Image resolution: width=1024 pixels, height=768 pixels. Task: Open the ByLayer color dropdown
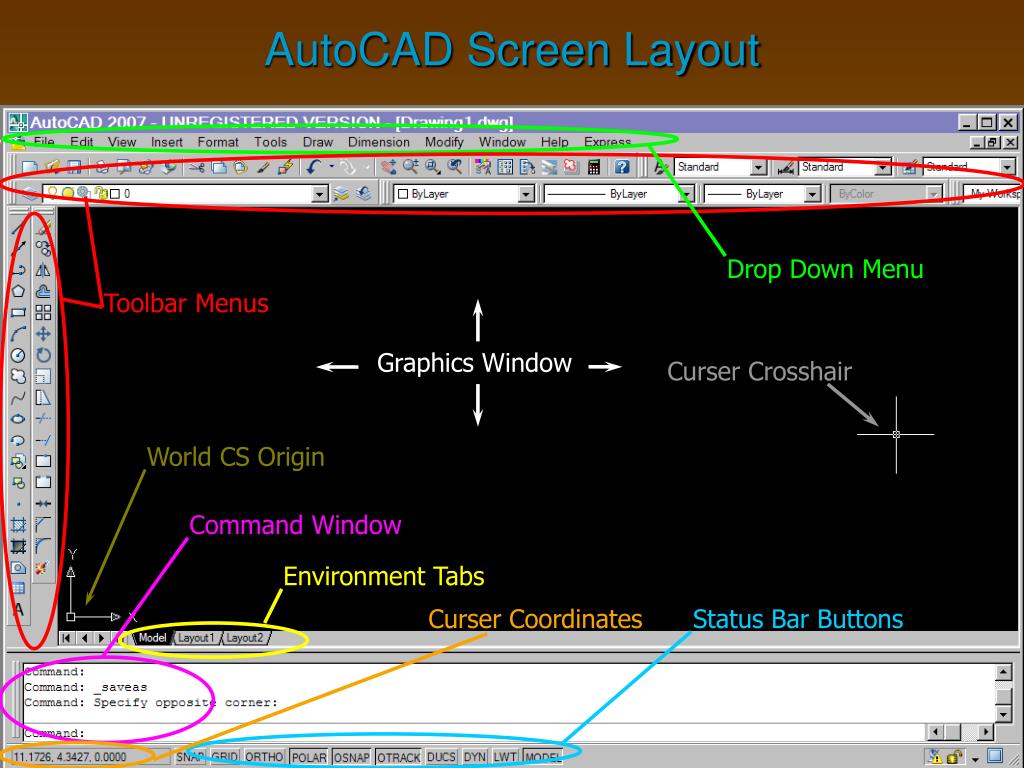(x=526, y=194)
